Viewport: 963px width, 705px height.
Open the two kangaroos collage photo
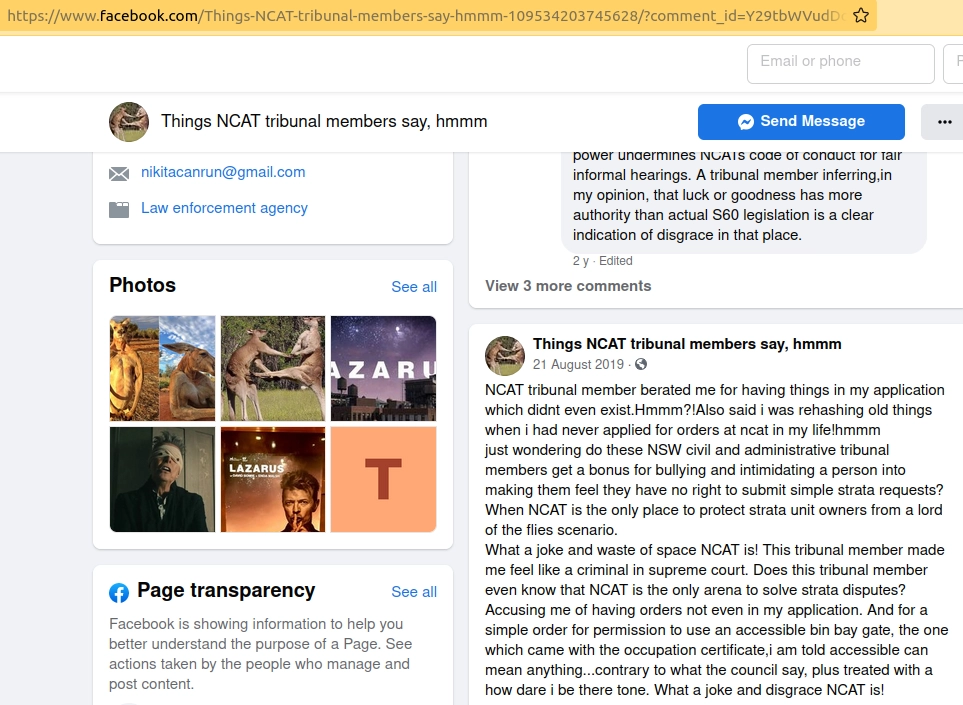click(x=163, y=368)
